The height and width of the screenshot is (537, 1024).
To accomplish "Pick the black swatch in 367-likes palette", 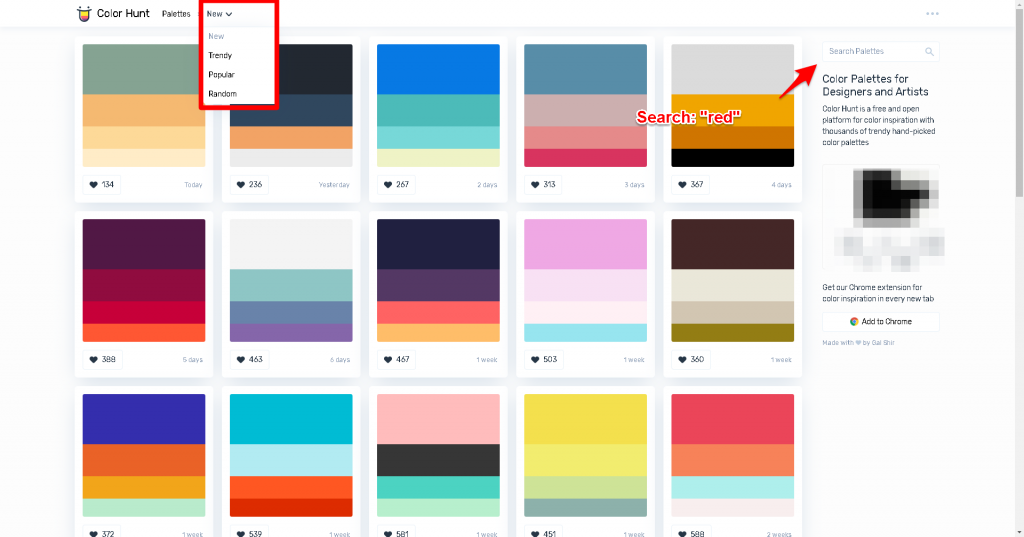I will 732,158.
